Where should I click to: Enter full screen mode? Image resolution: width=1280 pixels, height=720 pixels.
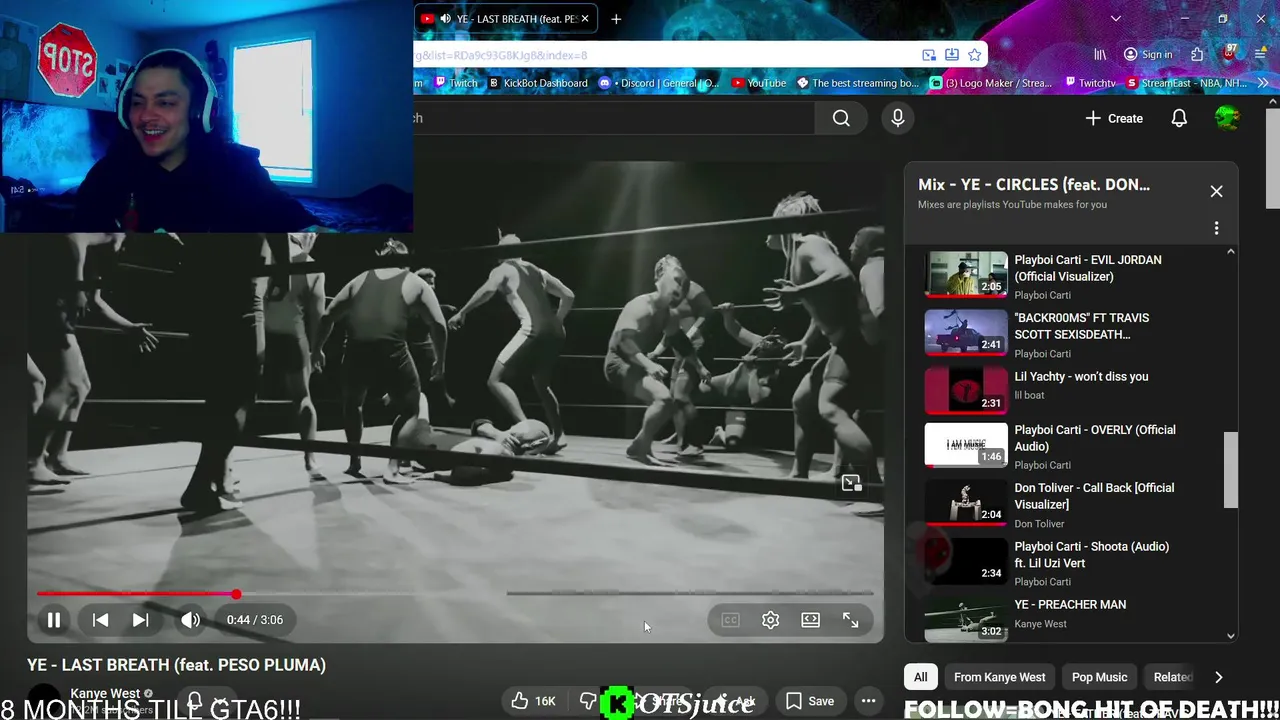(850, 620)
